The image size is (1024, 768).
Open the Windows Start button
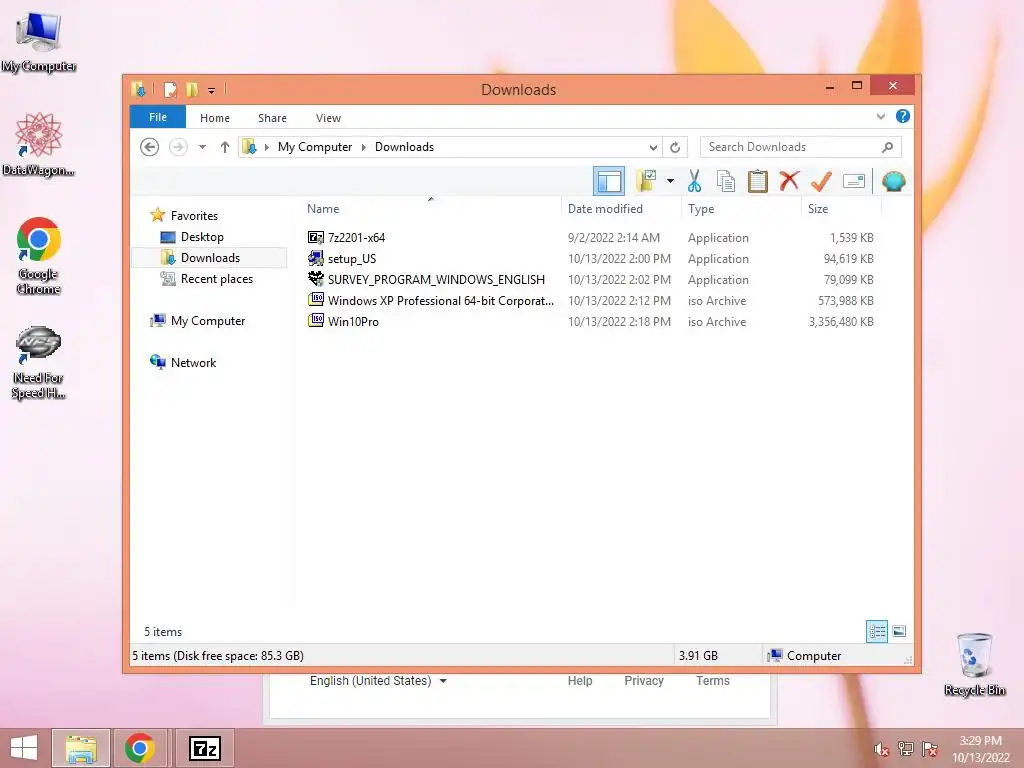point(24,748)
